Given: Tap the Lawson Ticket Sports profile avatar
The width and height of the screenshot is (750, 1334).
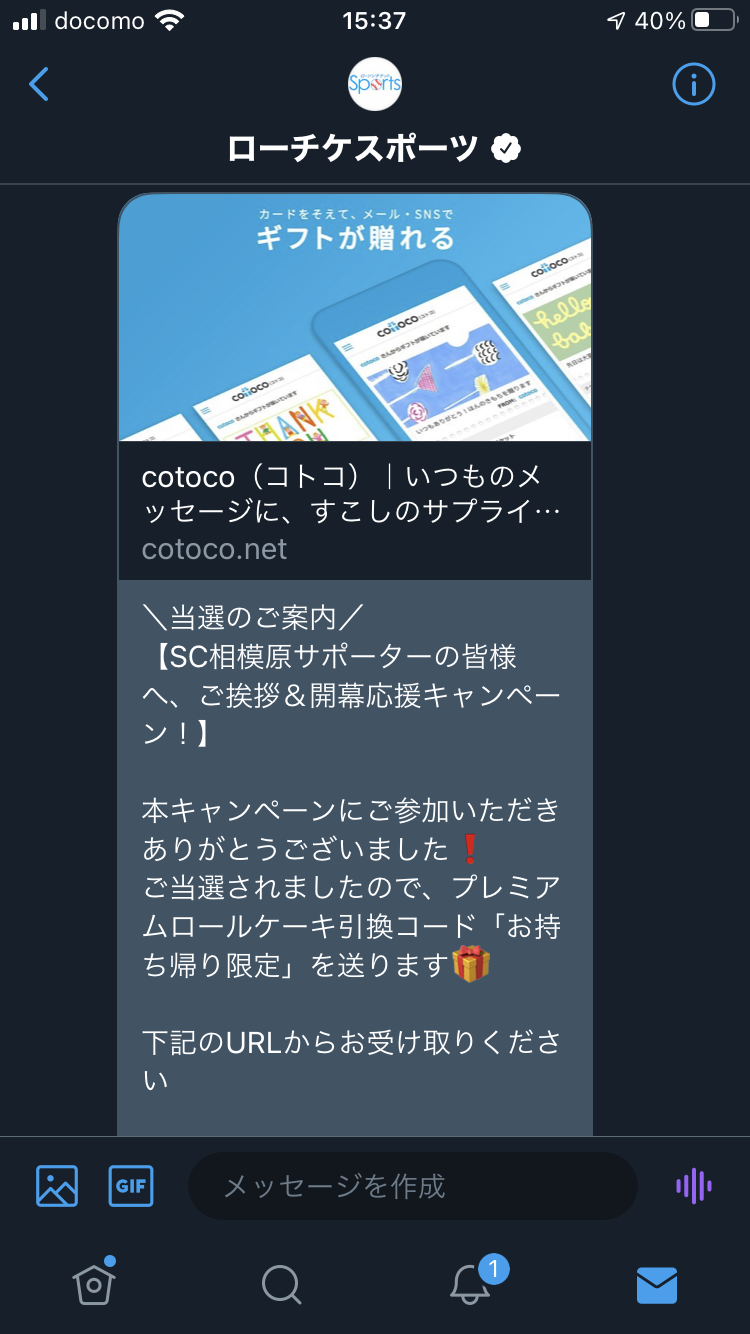Looking at the screenshot, I should [x=375, y=84].
